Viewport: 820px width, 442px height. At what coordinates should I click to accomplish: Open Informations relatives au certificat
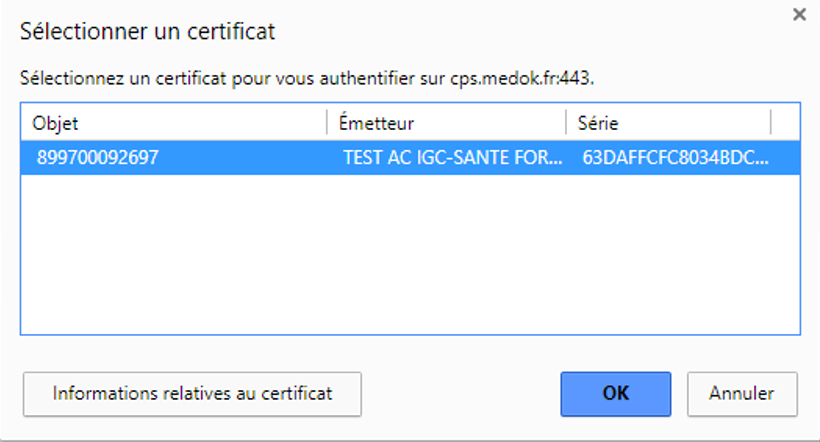click(192, 393)
